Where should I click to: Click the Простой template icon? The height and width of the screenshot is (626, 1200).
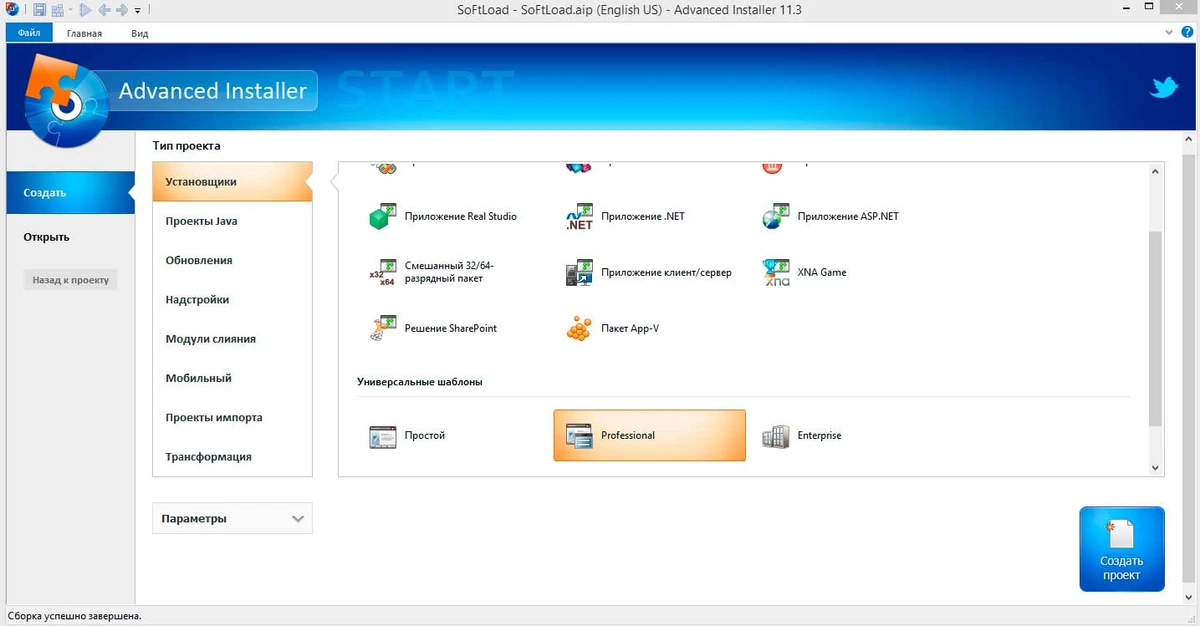[x=382, y=436]
